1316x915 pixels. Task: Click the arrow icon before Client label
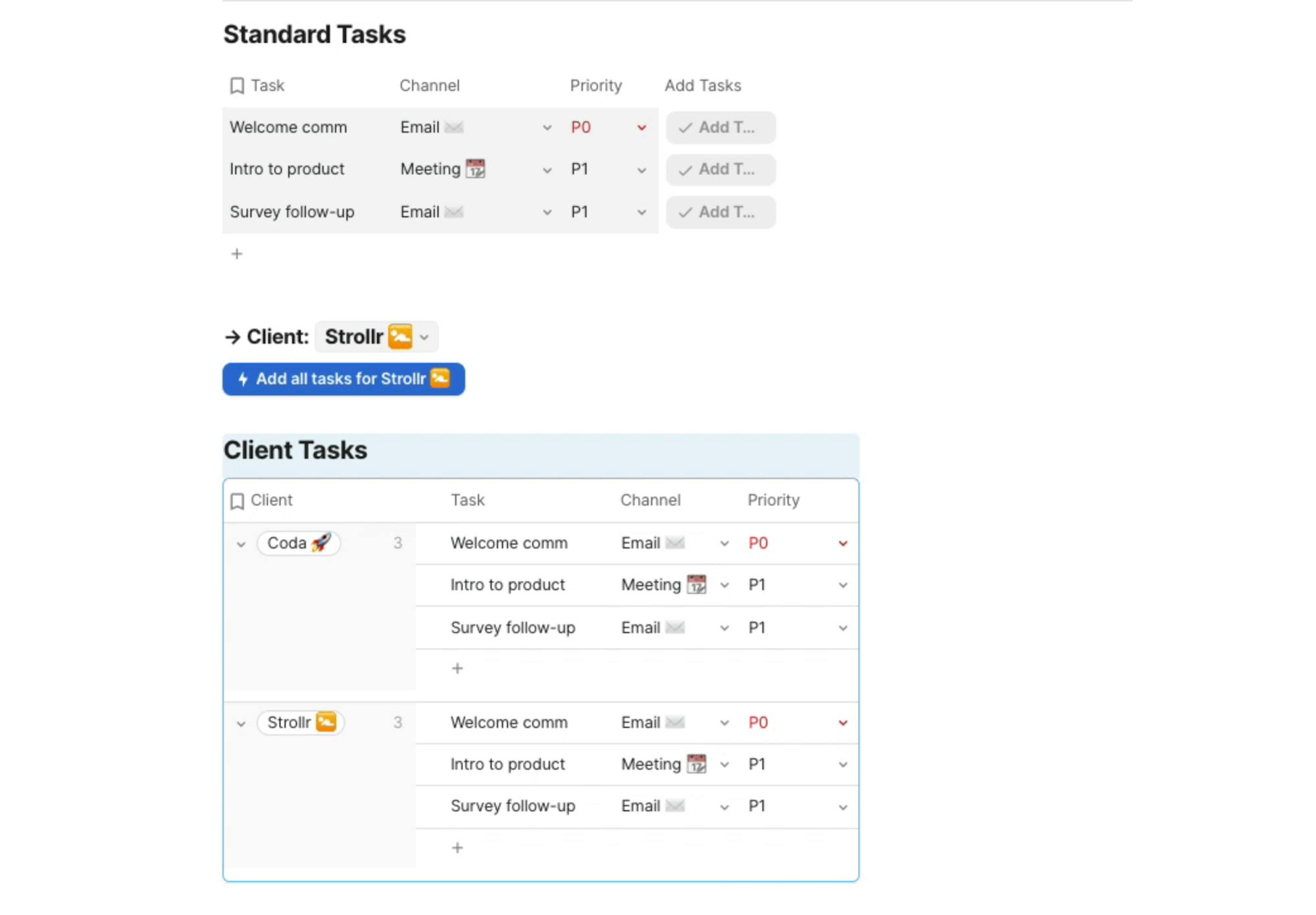(x=232, y=337)
